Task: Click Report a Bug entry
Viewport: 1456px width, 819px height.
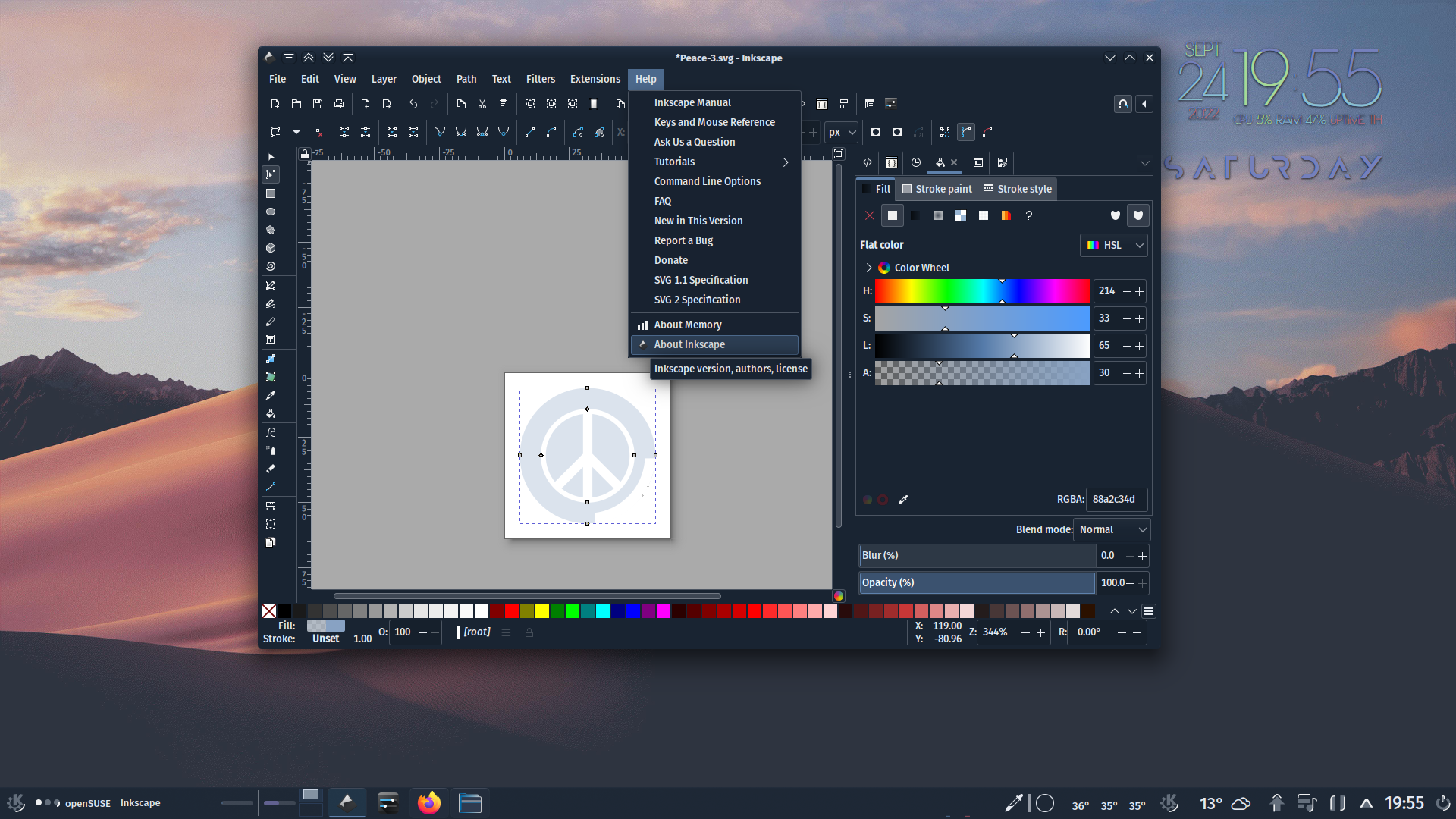Action: click(714, 240)
